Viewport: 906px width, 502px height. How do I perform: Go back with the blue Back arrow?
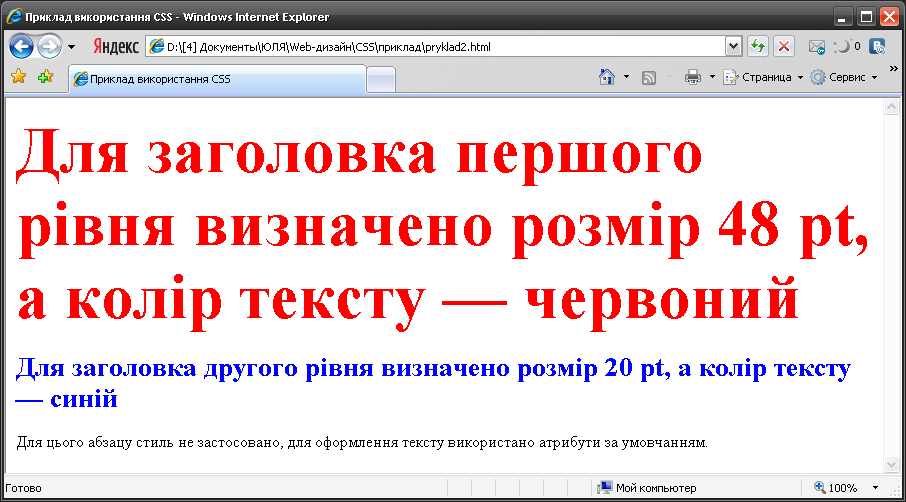(x=21, y=47)
